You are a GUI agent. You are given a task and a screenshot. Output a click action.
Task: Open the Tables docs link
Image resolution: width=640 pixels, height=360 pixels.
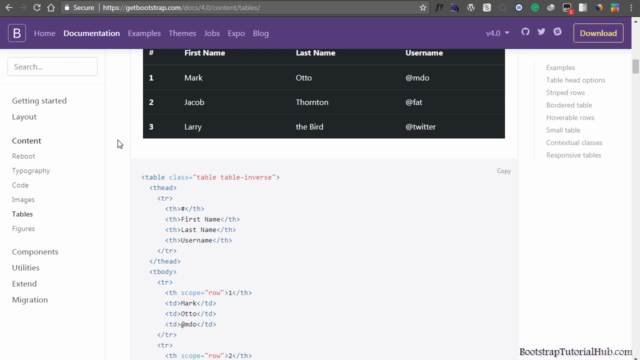tap(22, 214)
